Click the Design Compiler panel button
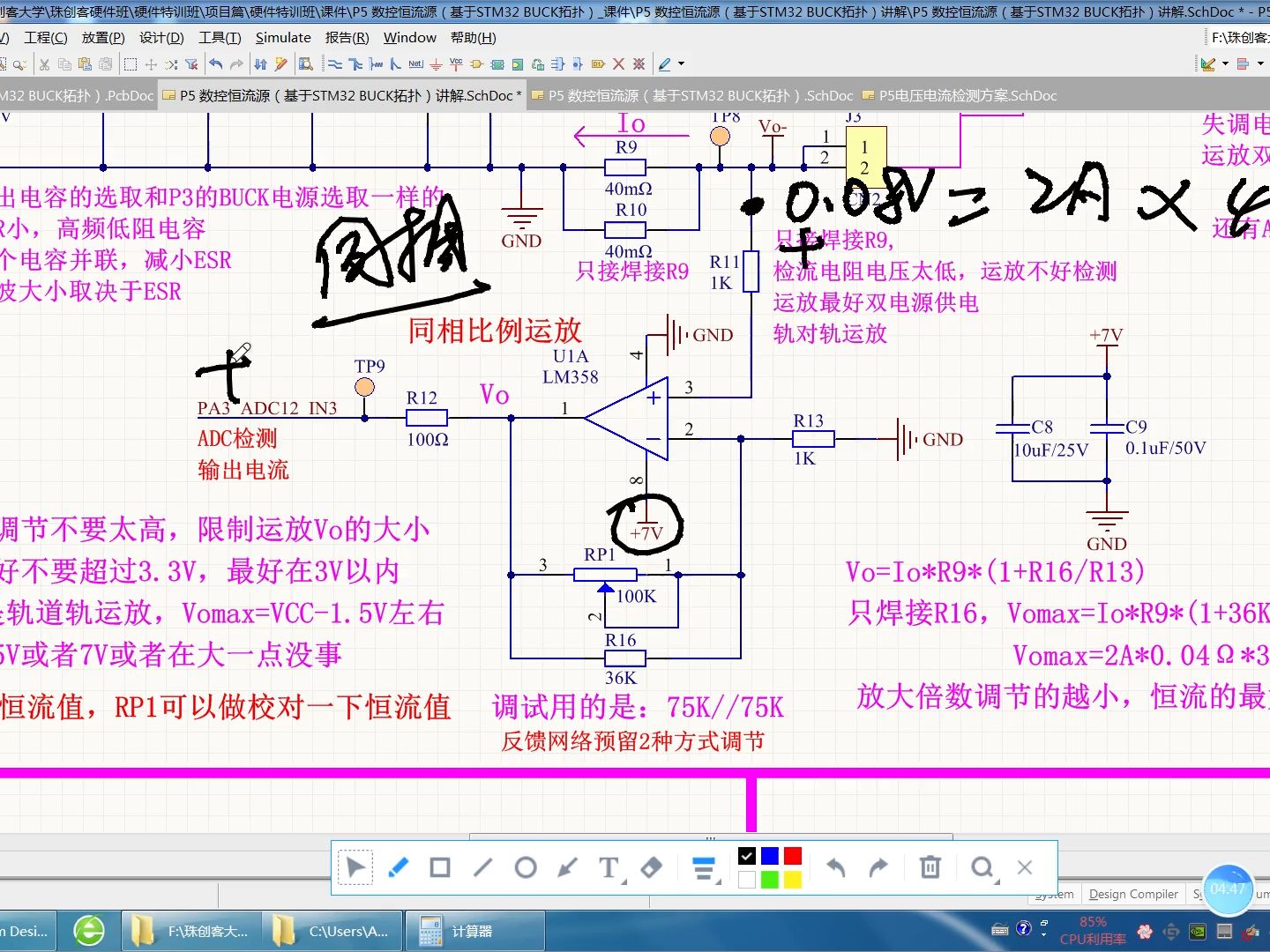1270x952 pixels. click(1132, 893)
